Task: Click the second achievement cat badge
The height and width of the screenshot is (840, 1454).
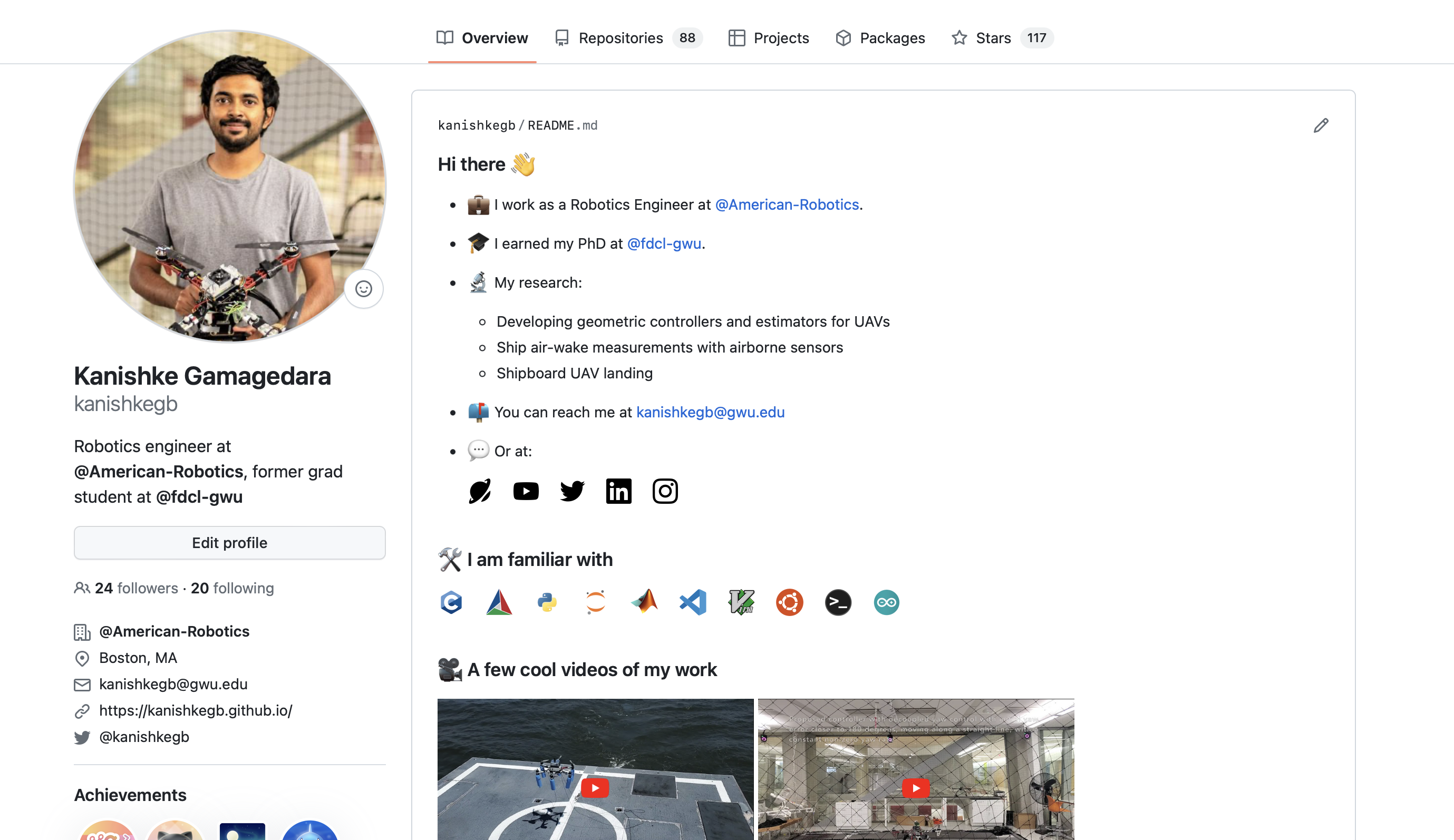Action: 175,831
